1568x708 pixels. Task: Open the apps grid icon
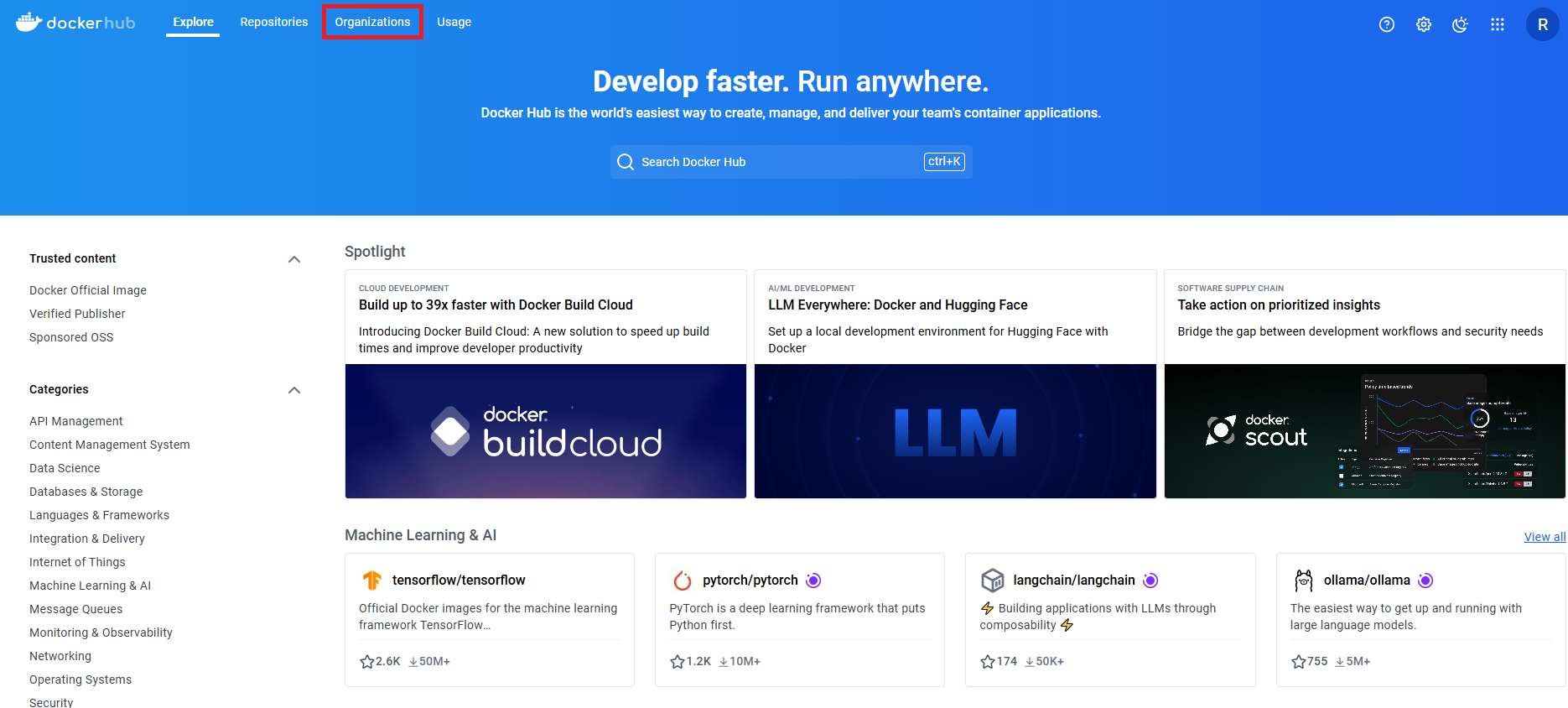click(x=1498, y=24)
